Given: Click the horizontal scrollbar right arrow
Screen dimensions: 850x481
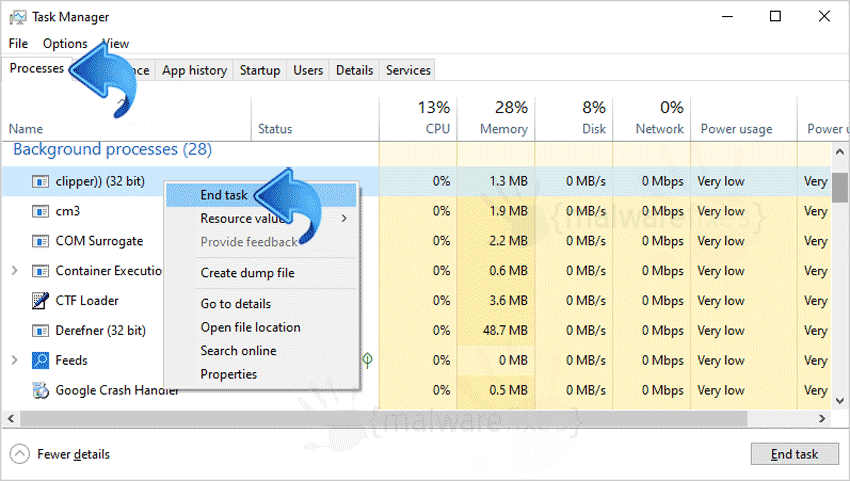Looking at the screenshot, I should click(x=822, y=419).
